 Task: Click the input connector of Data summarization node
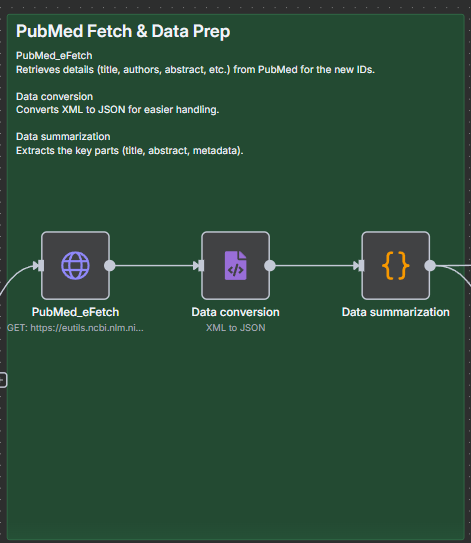tap(361, 266)
